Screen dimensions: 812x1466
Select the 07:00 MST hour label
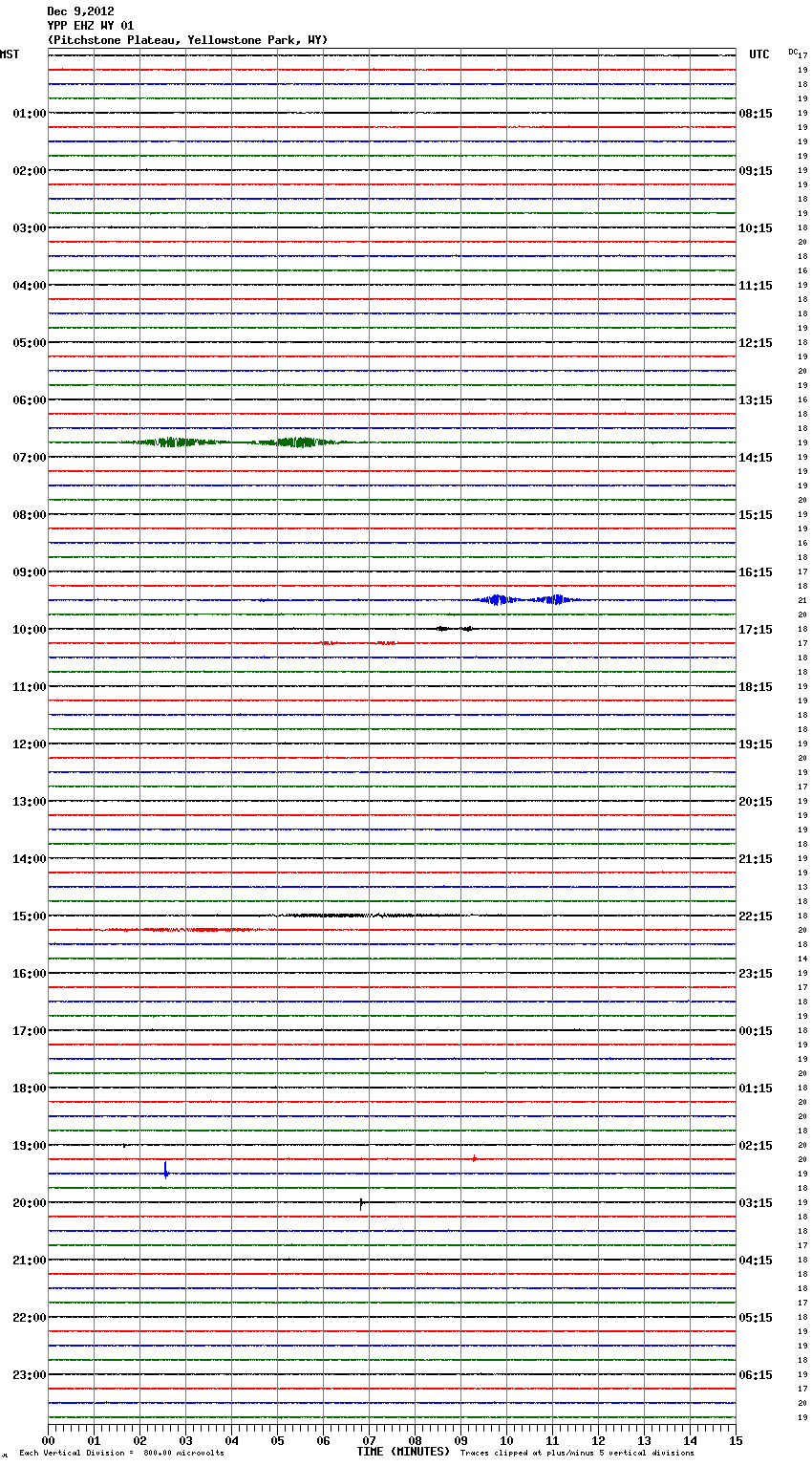click(x=30, y=458)
